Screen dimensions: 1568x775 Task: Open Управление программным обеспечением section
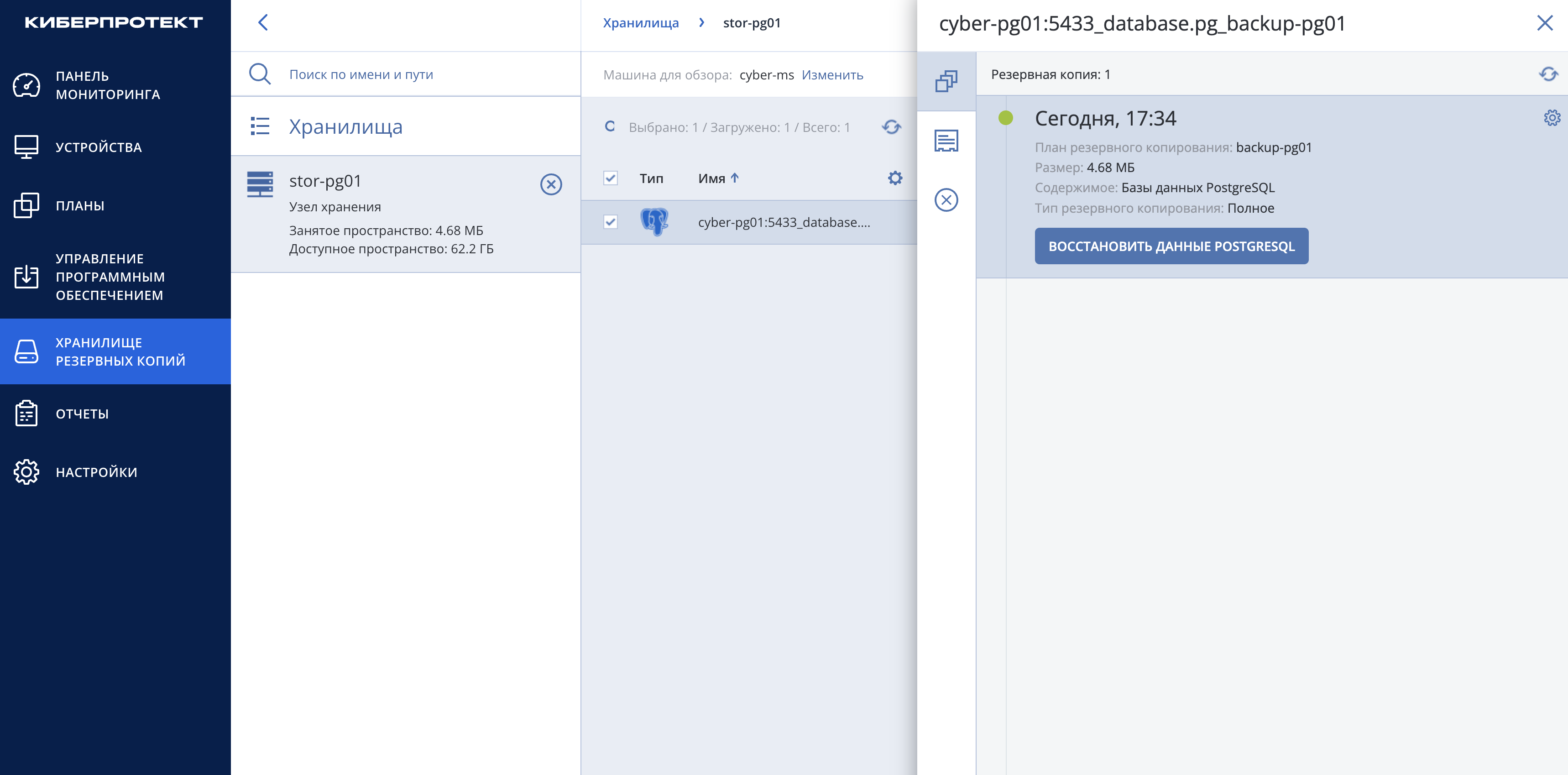click(x=115, y=277)
